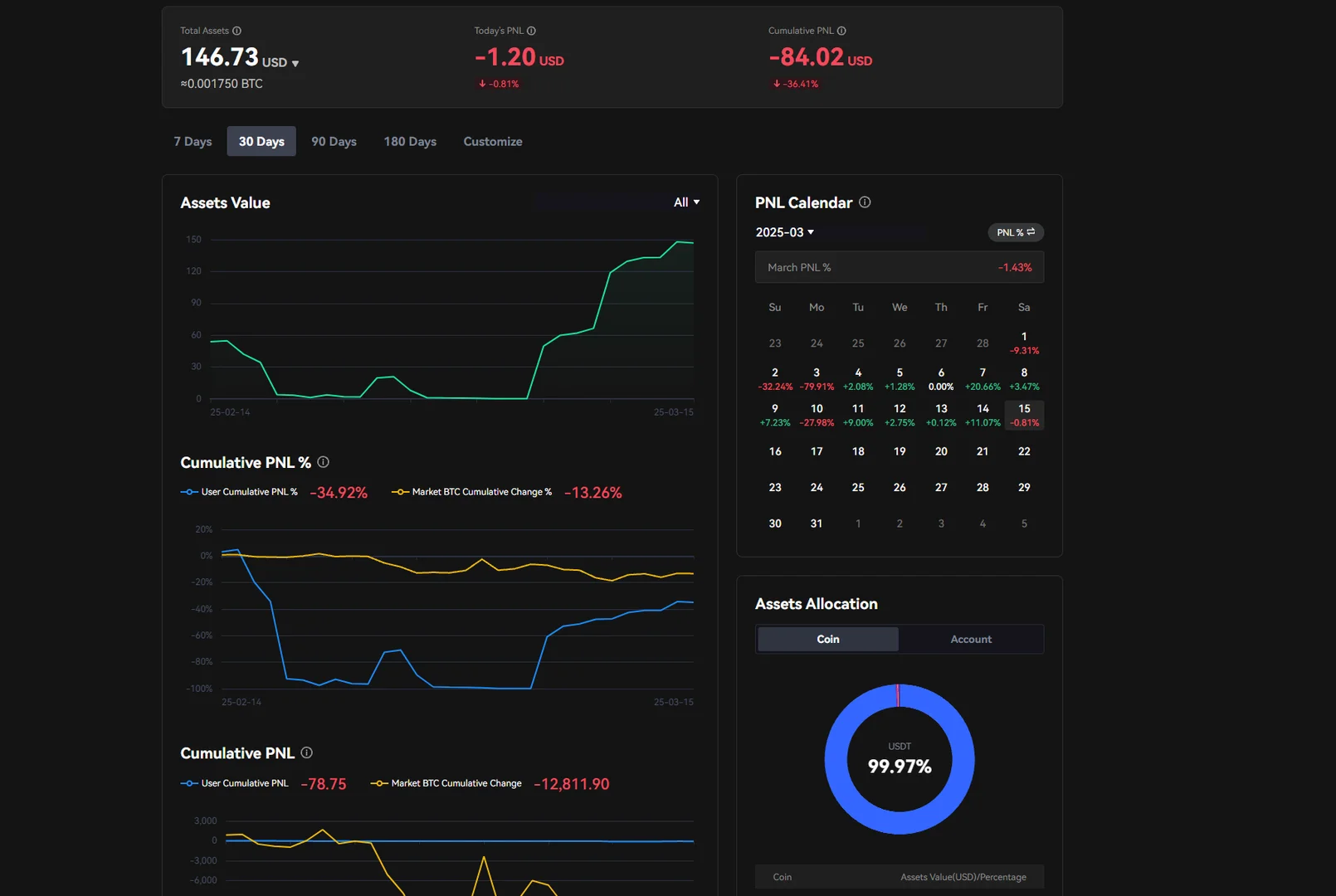This screenshot has width=1336, height=896.
Task: Toggle User Cumulative PNL % legend marker
Action: (189, 492)
